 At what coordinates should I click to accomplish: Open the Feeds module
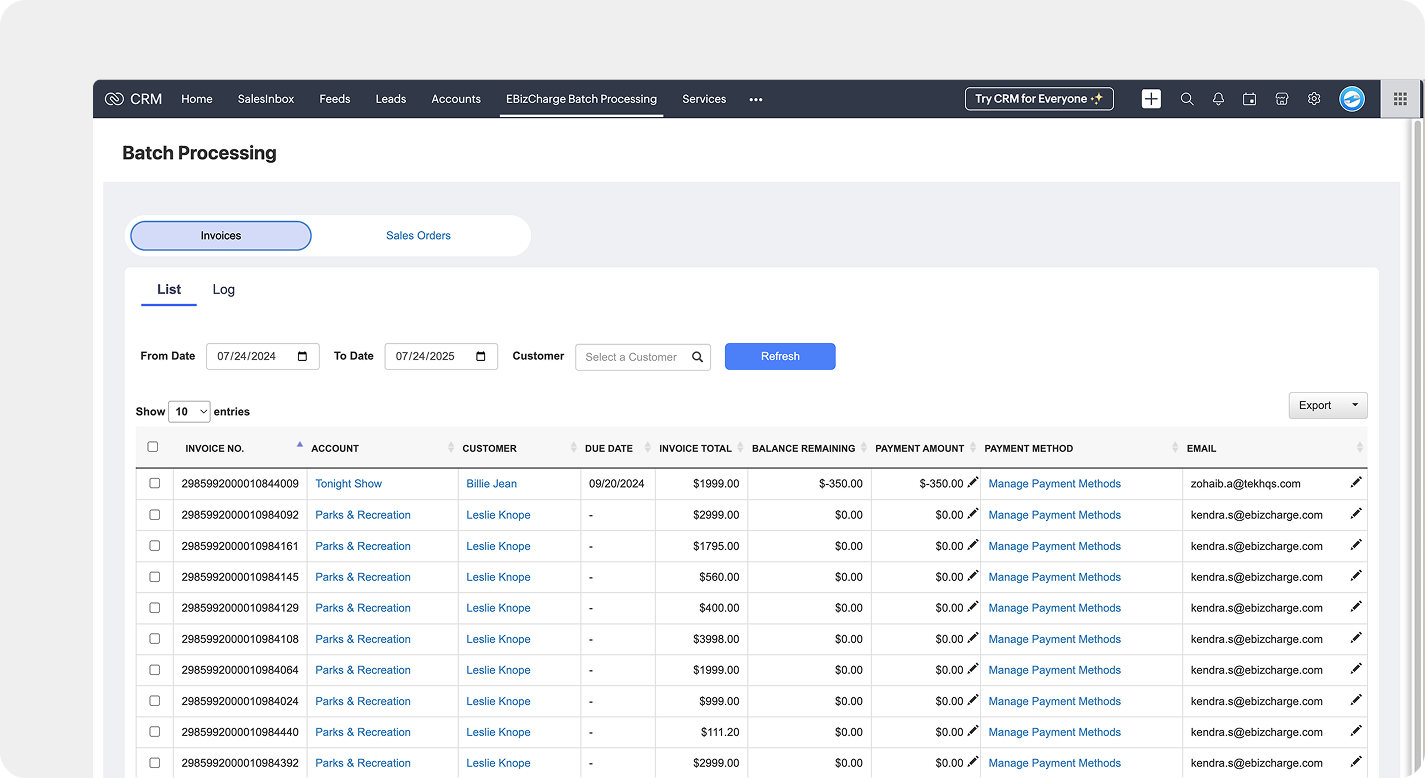pos(335,99)
